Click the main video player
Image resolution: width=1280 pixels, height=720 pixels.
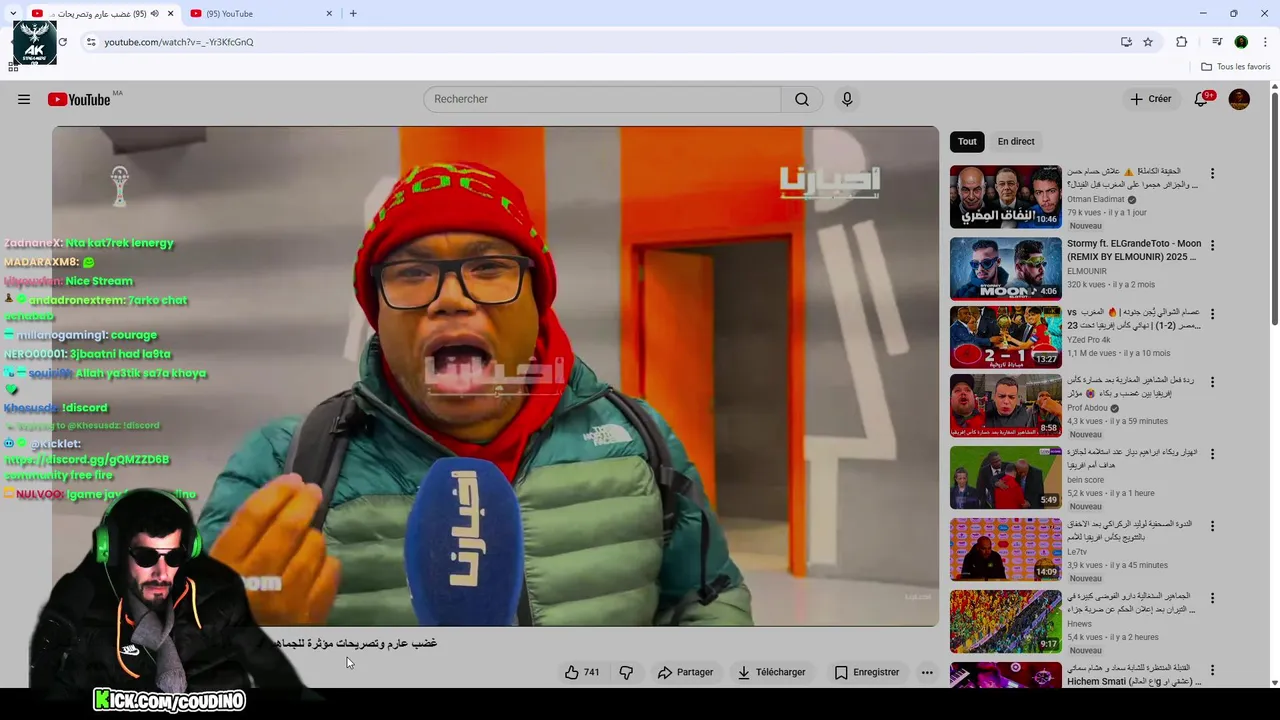(496, 376)
